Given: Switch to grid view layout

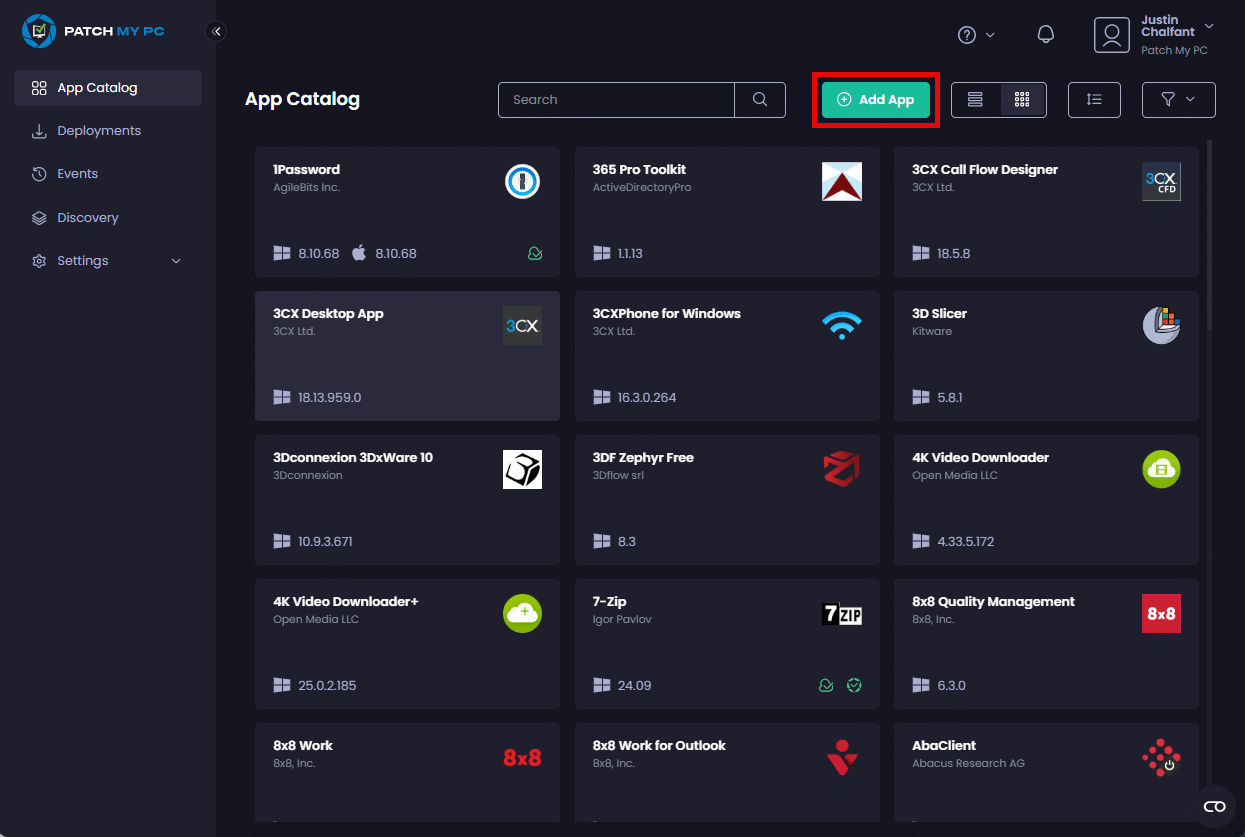Looking at the screenshot, I should coord(1022,100).
